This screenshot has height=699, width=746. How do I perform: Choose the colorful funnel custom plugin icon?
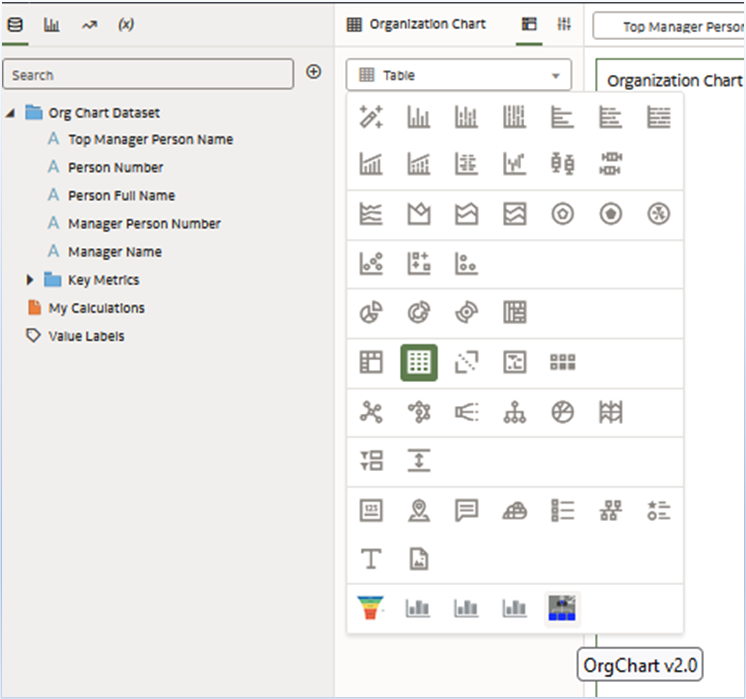371,608
